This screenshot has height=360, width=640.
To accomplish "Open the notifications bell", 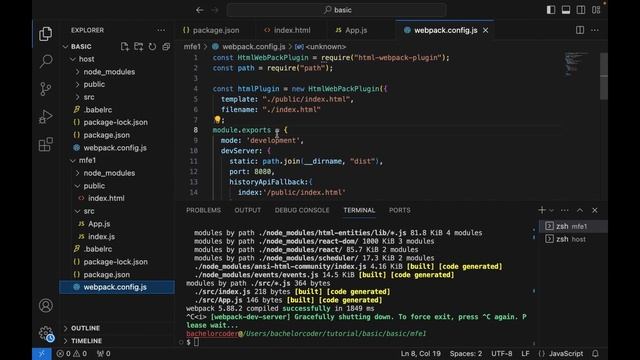I will tap(596, 353).
